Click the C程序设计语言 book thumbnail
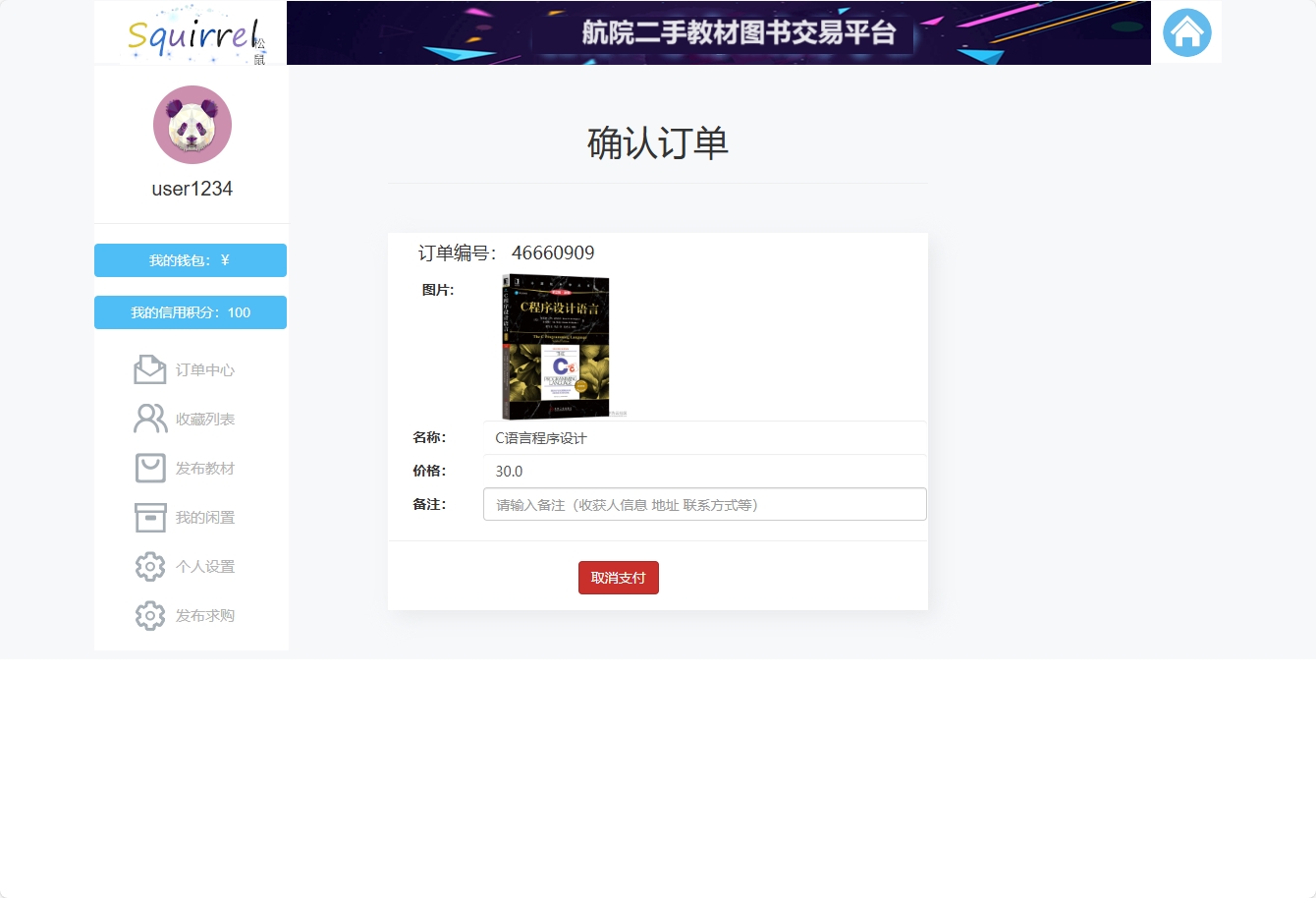Screen dimensions: 1316x898 [x=556, y=346]
